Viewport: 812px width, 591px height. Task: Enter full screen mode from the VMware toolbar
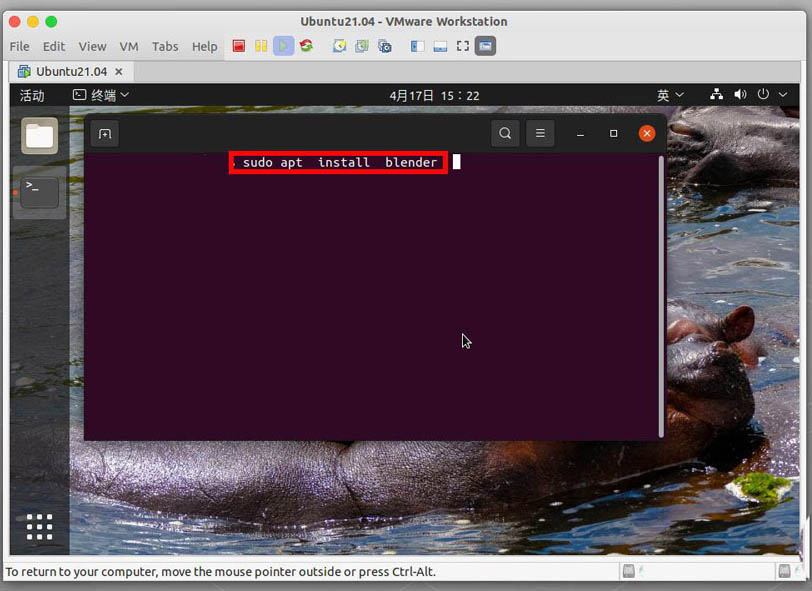tap(462, 46)
